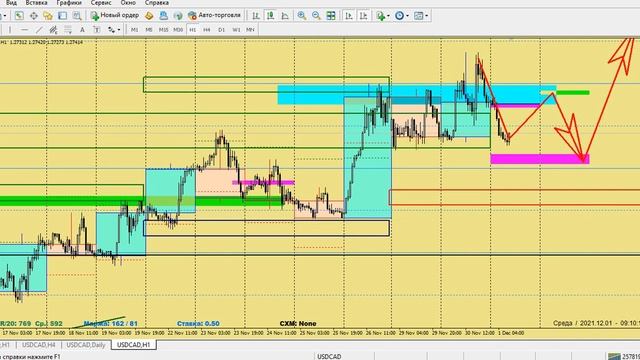The image size is (640, 360).
Task: Open the Terminal panel icon
Action: [62, 16]
